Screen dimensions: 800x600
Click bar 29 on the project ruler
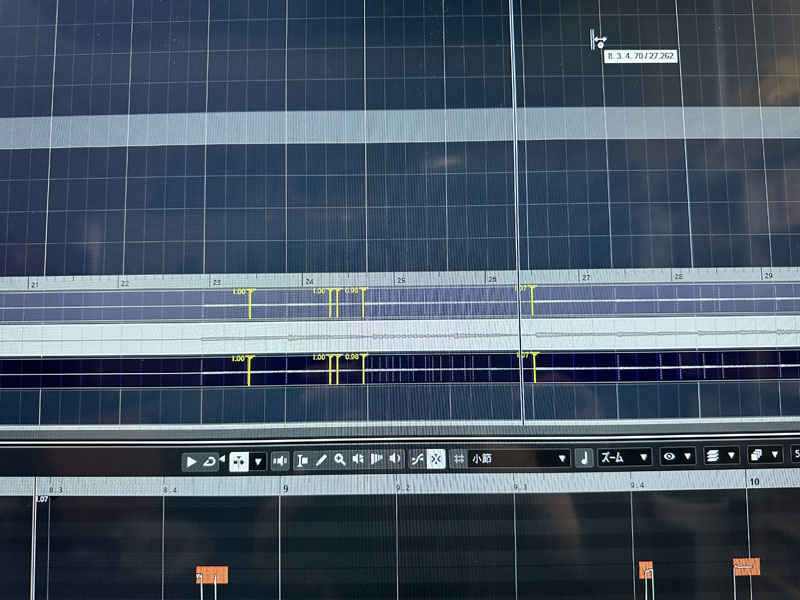[768, 276]
